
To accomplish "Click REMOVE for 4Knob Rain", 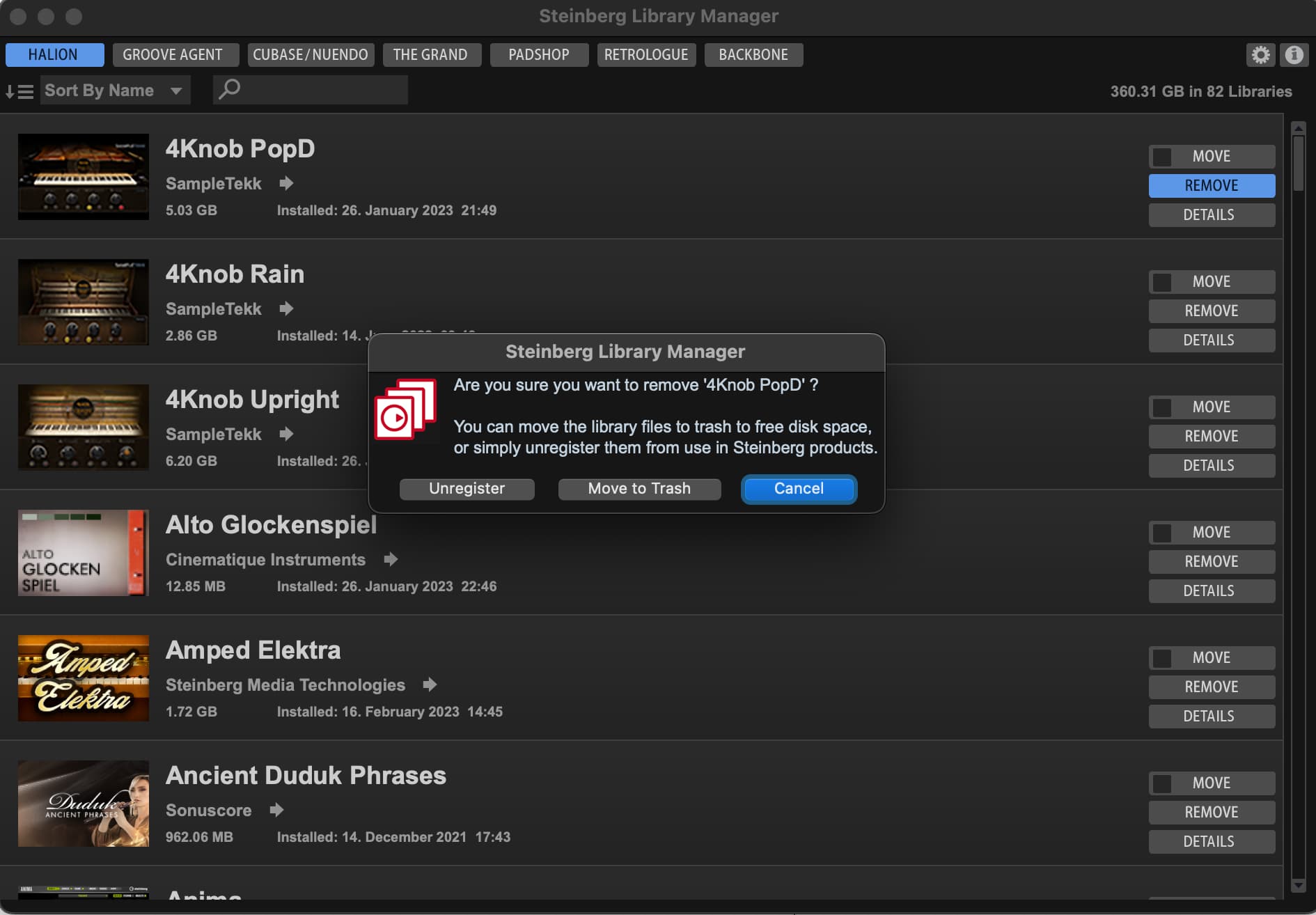I will [x=1212, y=311].
